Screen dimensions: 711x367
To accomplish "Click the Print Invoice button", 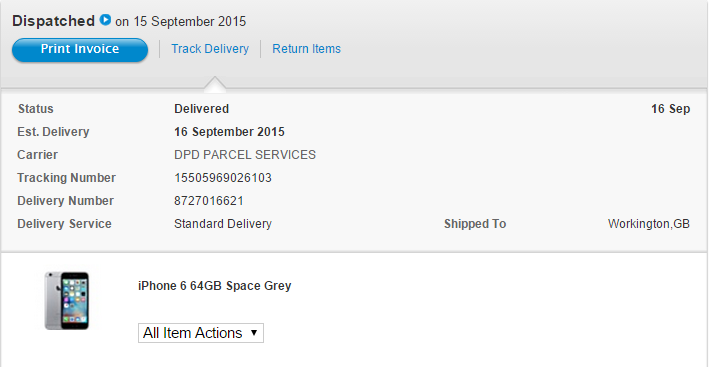I will point(80,49).
